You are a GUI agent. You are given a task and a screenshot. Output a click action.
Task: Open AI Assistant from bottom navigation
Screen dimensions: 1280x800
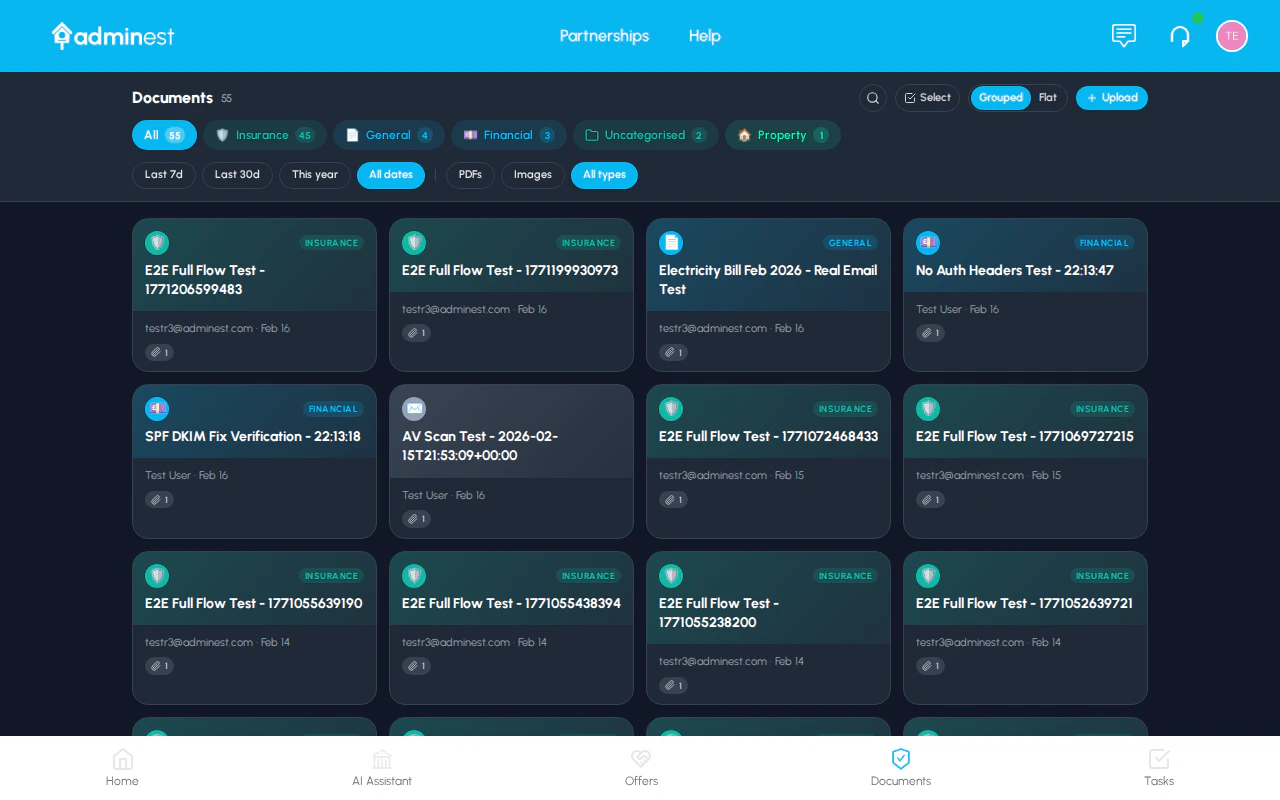pyautogui.click(x=382, y=768)
